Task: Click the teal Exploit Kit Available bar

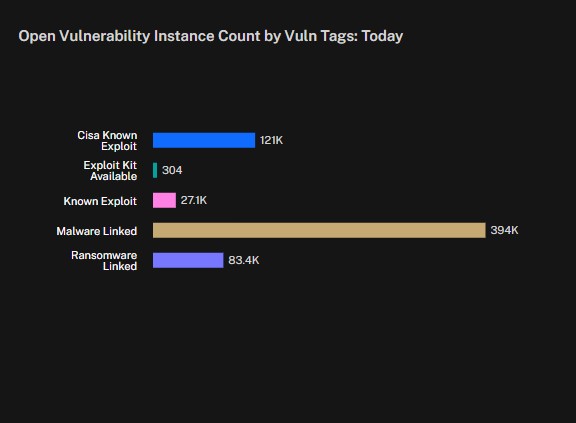Action: click(x=155, y=170)
